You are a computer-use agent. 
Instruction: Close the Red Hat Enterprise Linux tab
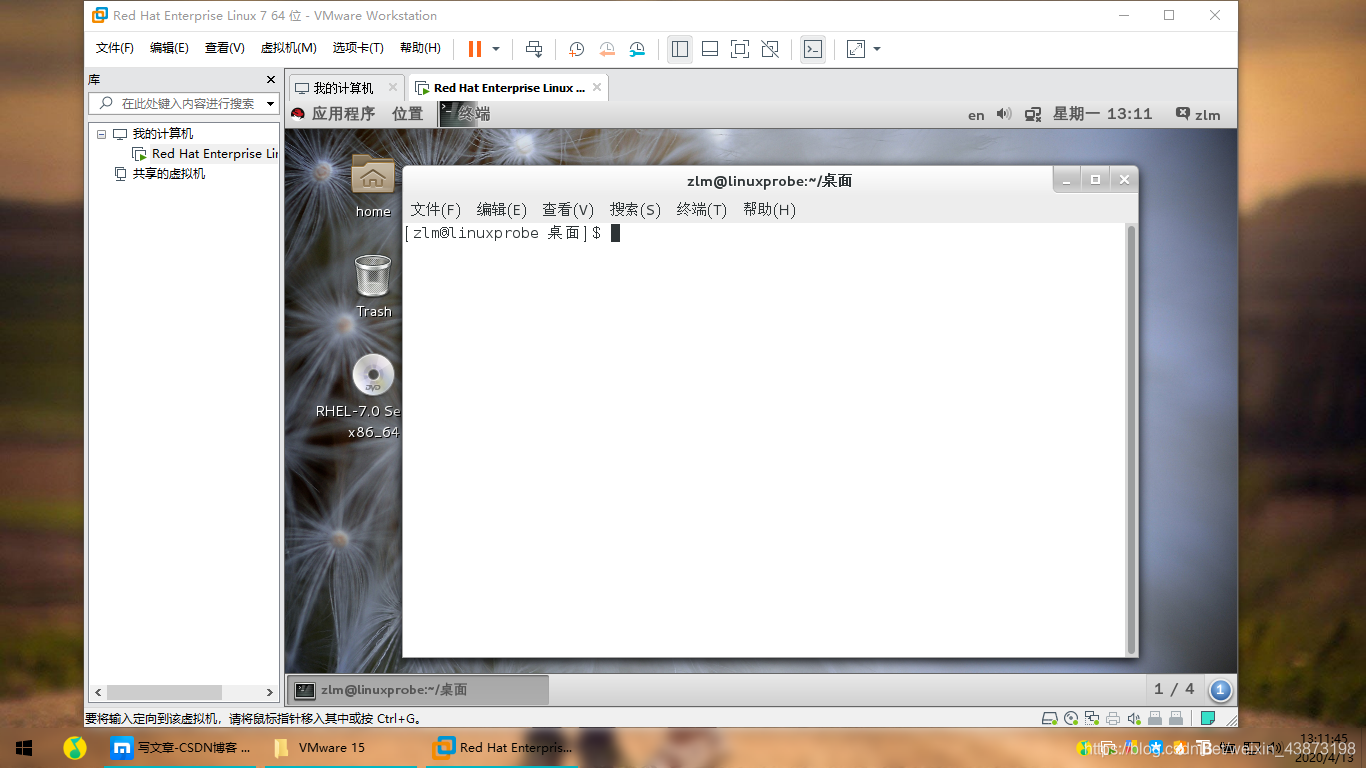(597, 87)
